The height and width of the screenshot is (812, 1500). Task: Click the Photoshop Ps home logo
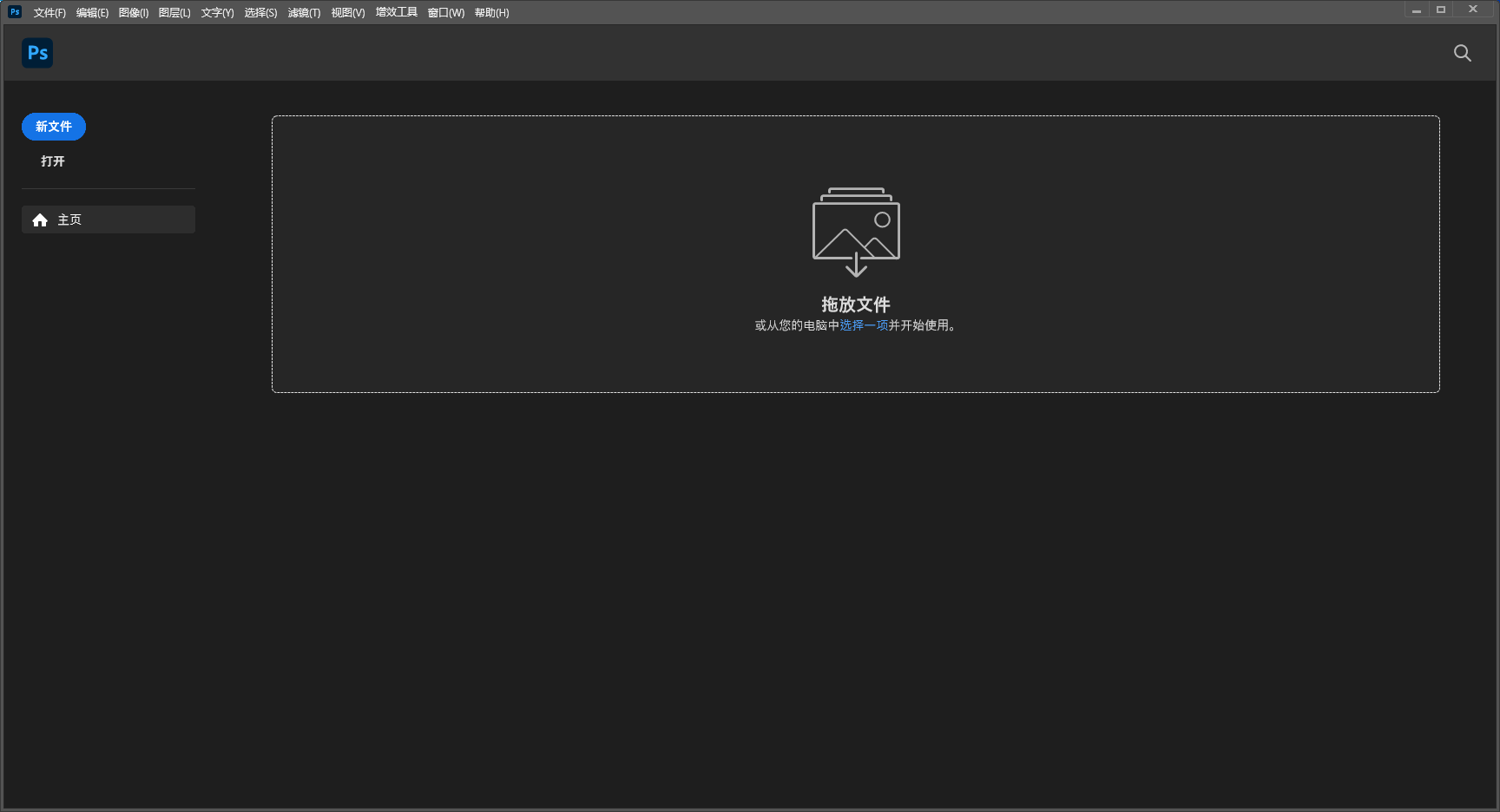pyautogui.click(x=37, y=53)
